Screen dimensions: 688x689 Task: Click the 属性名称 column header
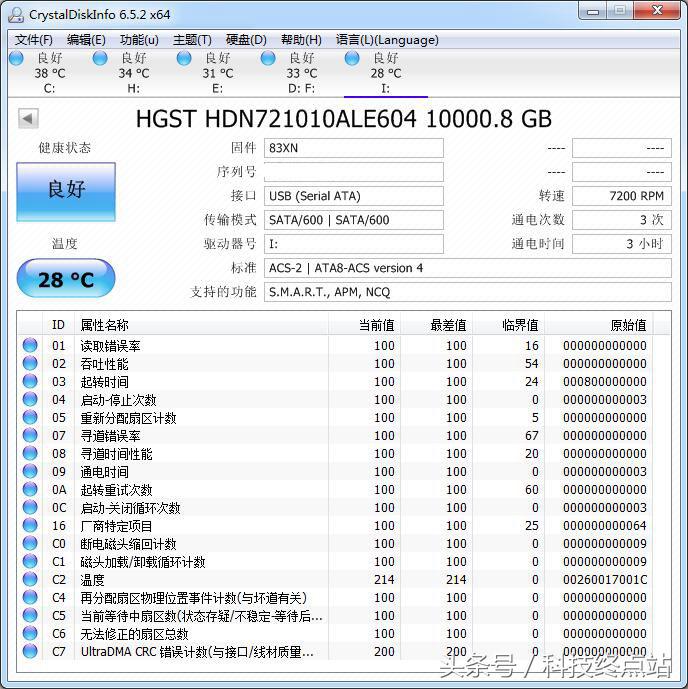point(201,325)
